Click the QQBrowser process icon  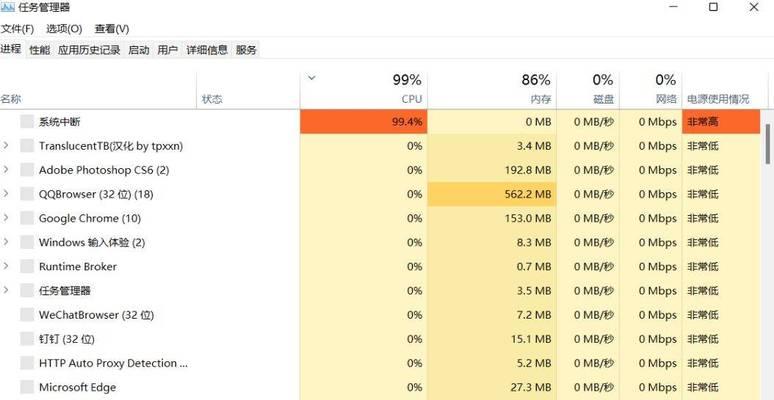click(27, 194)
